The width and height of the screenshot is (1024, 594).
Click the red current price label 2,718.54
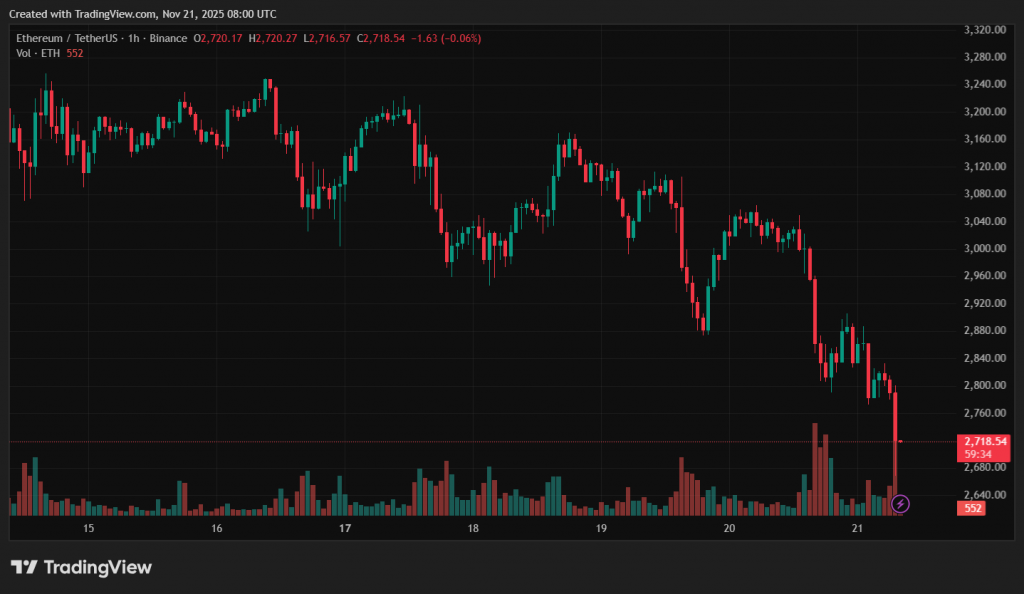(x=982, y=441)
